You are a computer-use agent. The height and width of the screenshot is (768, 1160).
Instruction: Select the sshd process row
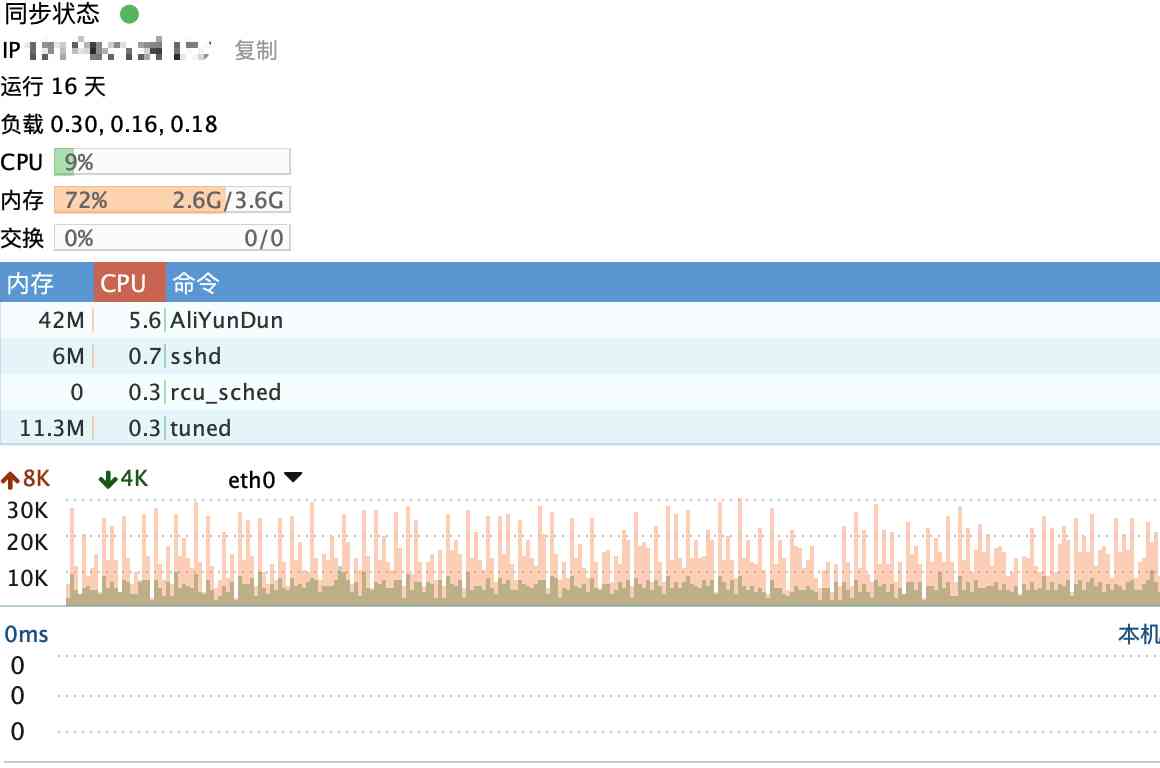coord(580,357)
